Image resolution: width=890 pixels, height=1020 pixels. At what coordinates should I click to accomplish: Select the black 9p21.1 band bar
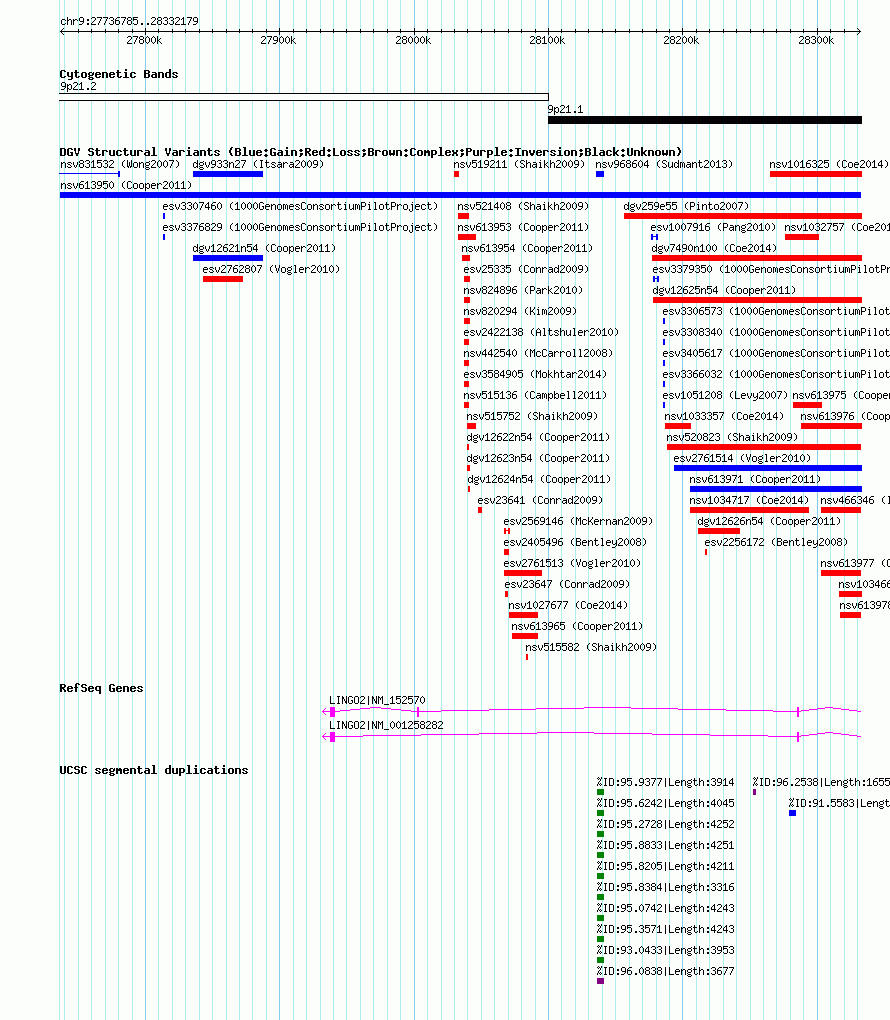tap(705, 120)
